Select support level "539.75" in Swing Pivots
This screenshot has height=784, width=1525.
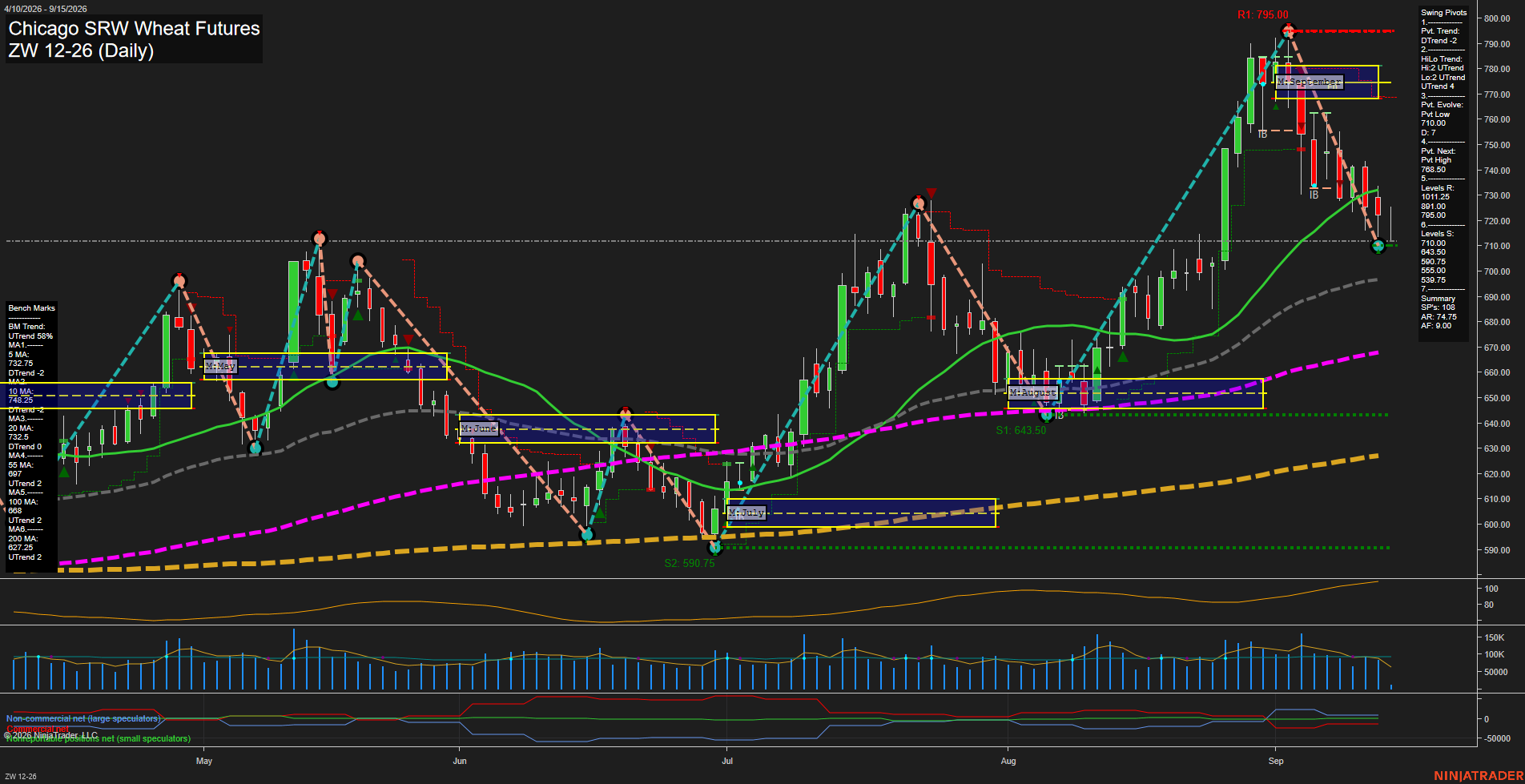pyautogui.click(x=1434, y=280)
